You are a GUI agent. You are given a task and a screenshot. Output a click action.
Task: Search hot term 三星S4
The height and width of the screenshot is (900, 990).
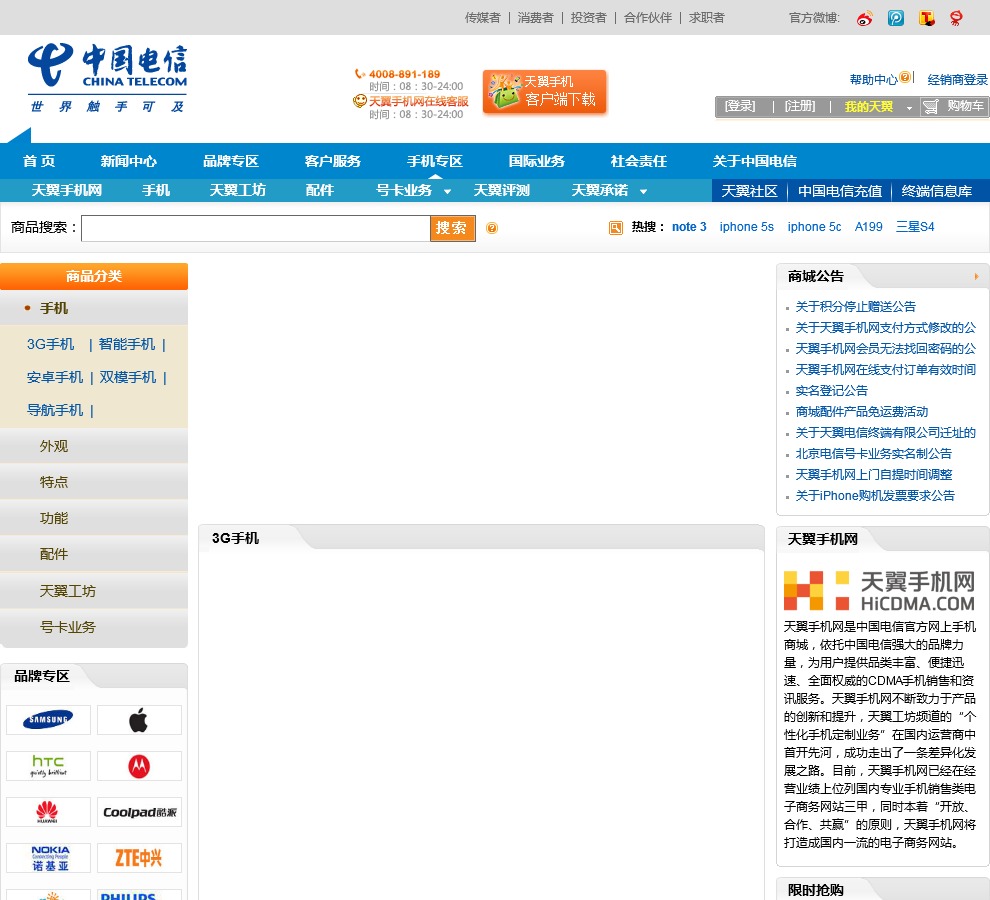coord(915,227)
